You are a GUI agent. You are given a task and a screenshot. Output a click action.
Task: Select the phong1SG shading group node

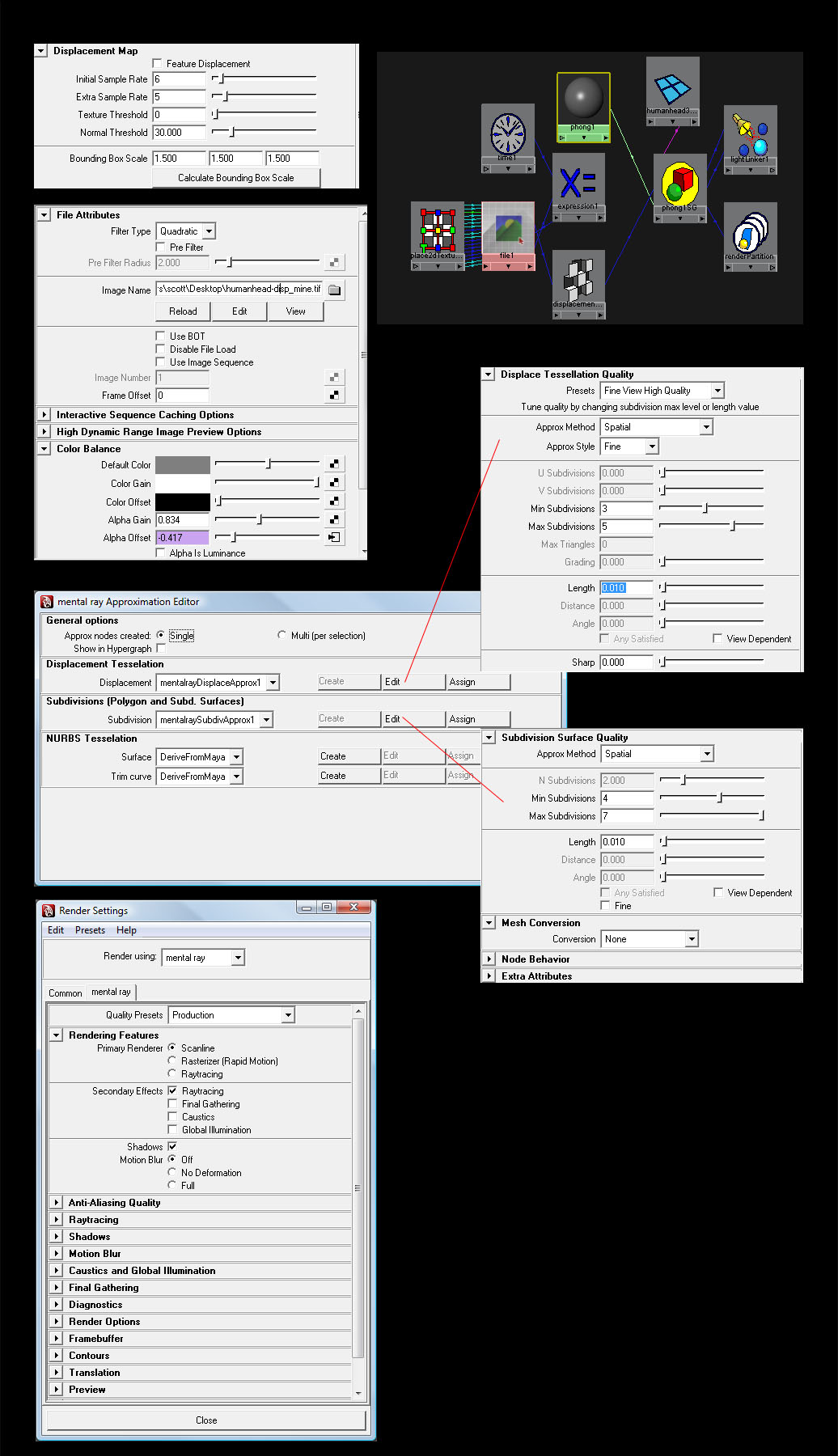679,188
